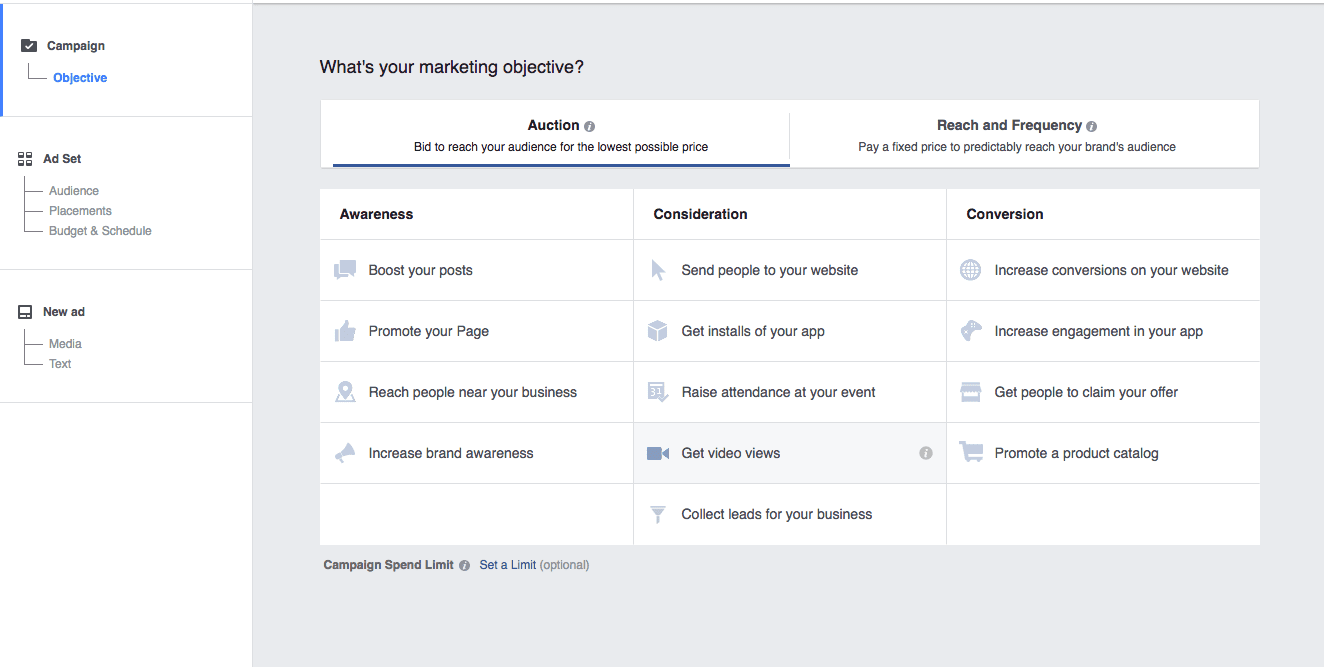Image resolution: width=1324 pixels, height=667 pixels.
Task: Select Get people to claim your offer
Action: coord(1103,392)
